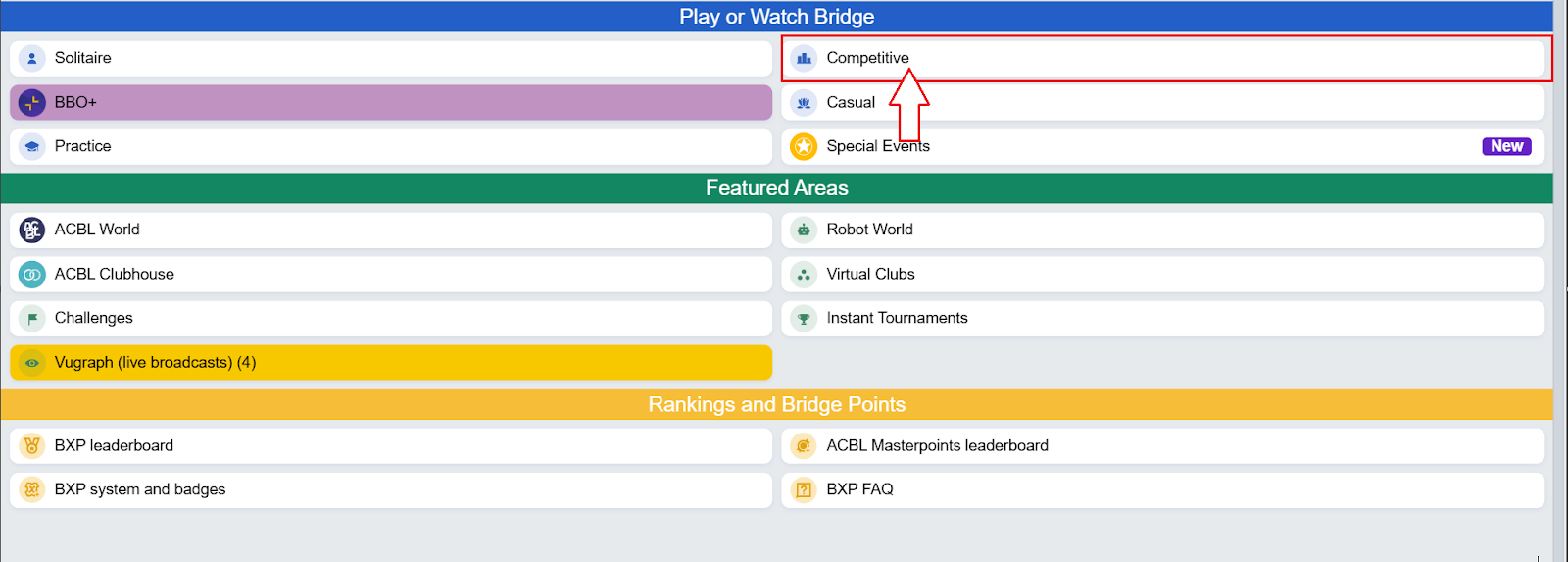The image size is (1568, 562).
Task: Click the New badge on Special Events
Action: pyautogui.click(x=1506, y=146)
